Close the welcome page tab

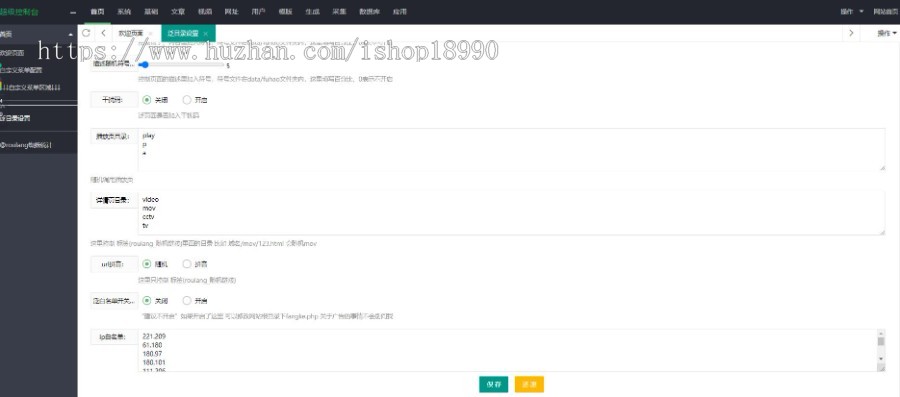point(150,34)
